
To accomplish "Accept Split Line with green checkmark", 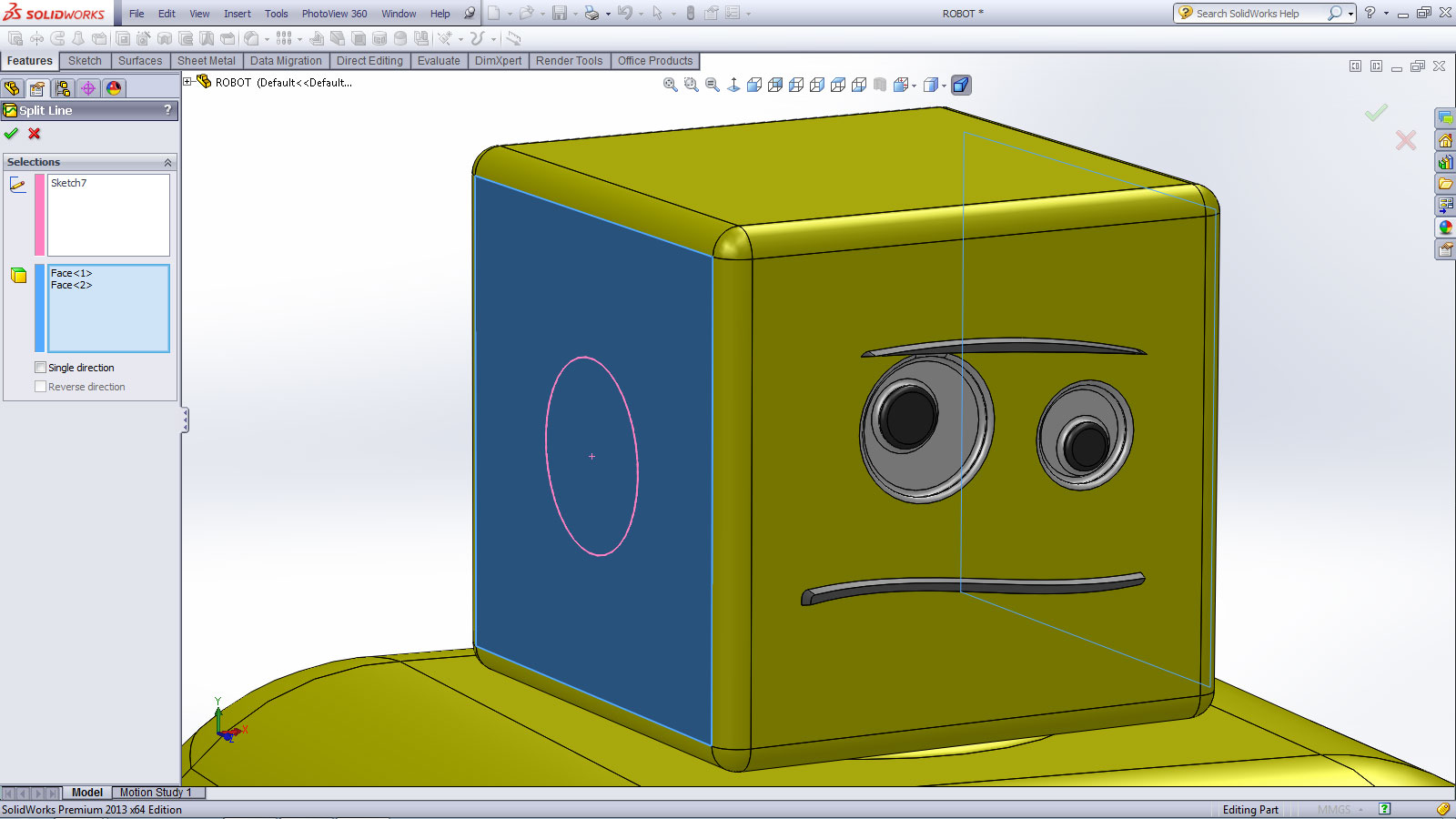I will tap(12, 134).
